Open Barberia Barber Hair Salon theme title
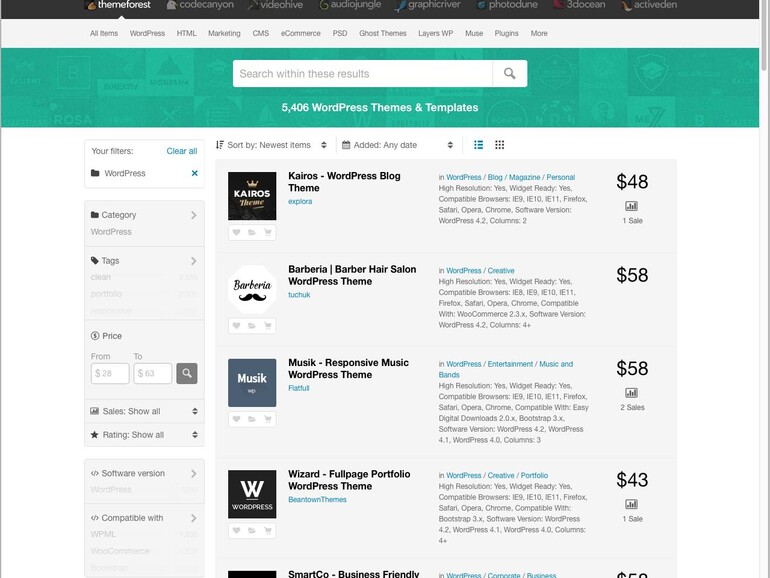This screenshot has width=770, height=578. (352, 275)
